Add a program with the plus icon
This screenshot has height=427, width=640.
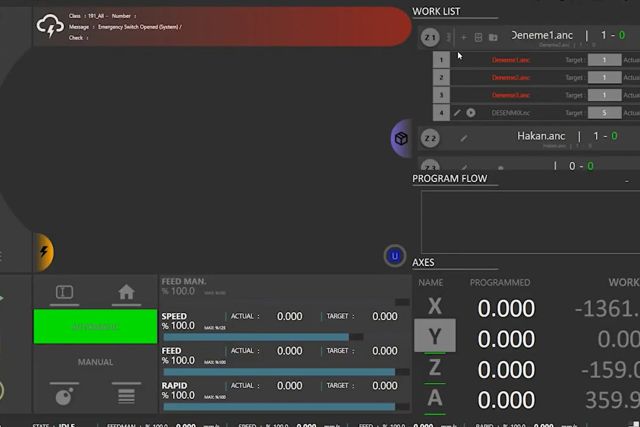point(464,38)
